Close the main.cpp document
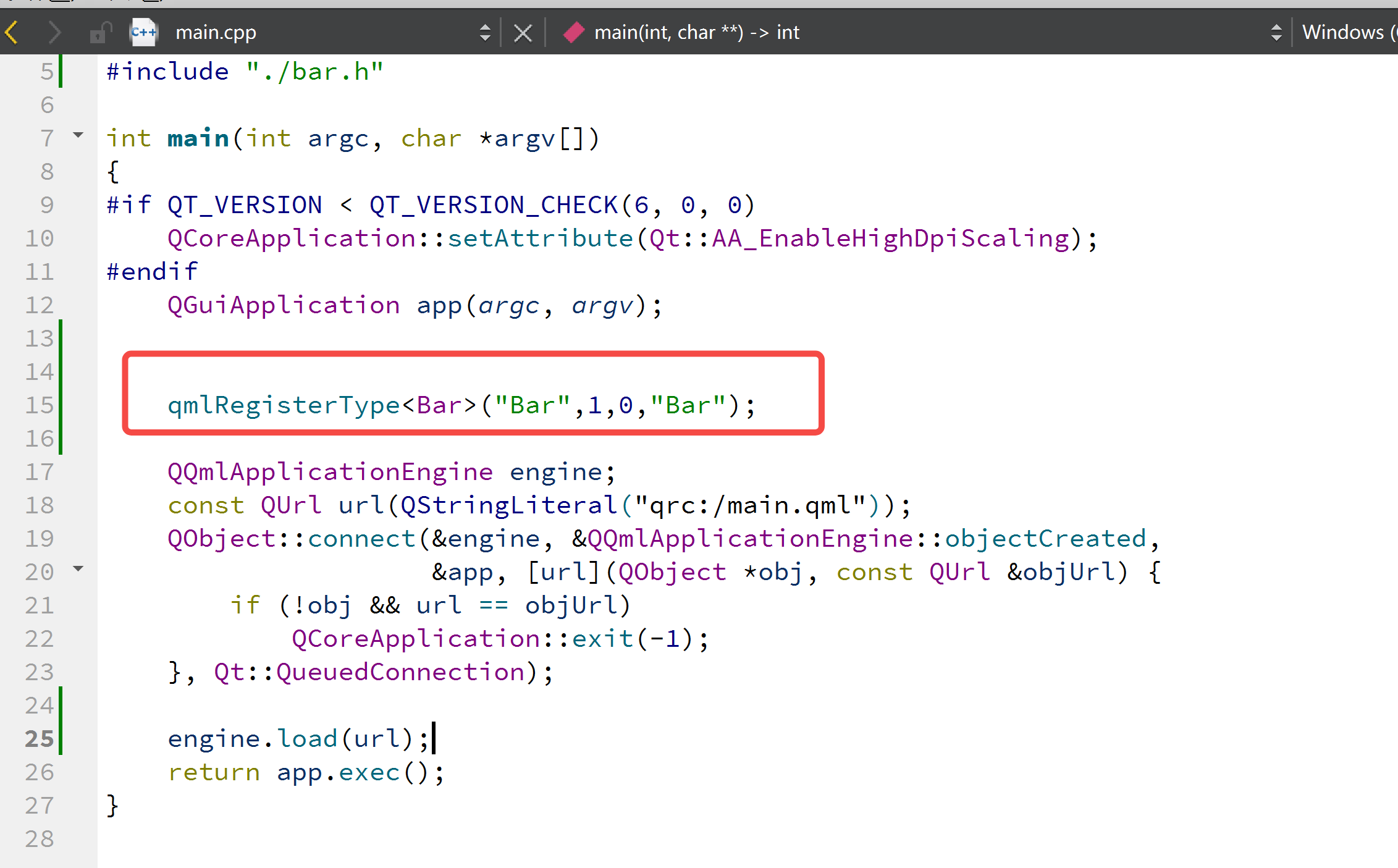 pos(523,33)
